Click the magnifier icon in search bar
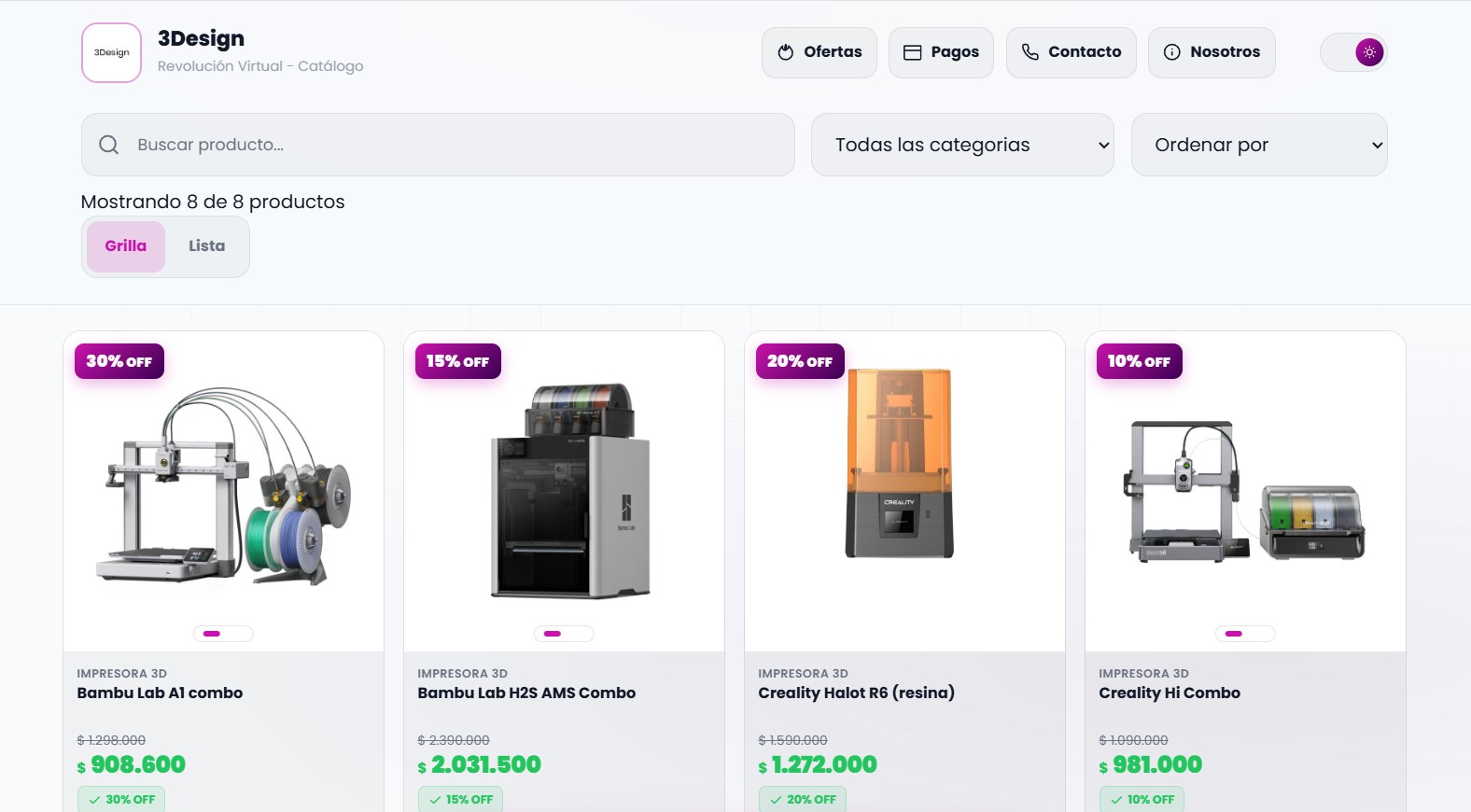The width and height of the screenshot is (1471, 812). coord(109,145)
